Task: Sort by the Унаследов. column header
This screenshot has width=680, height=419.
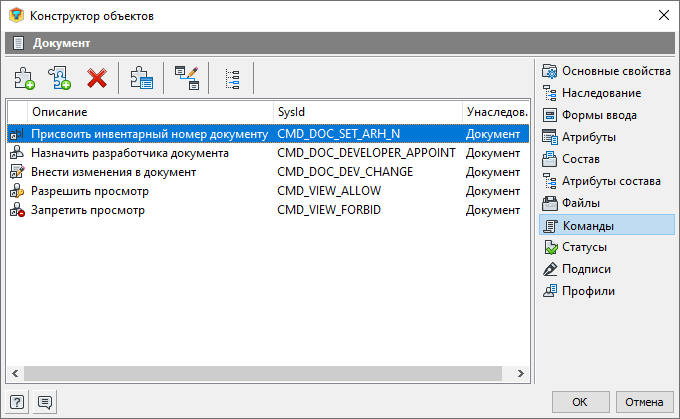Action: coord(496,112)
